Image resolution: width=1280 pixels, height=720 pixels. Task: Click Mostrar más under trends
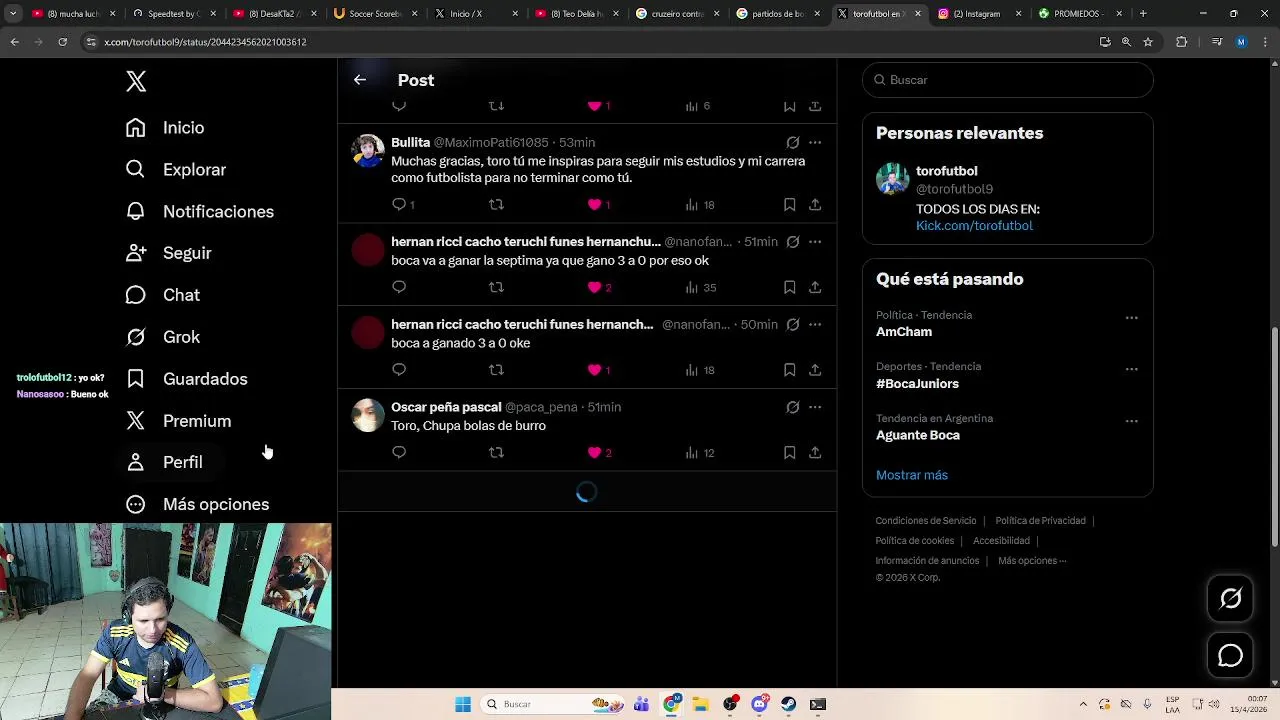click(912, 475)
